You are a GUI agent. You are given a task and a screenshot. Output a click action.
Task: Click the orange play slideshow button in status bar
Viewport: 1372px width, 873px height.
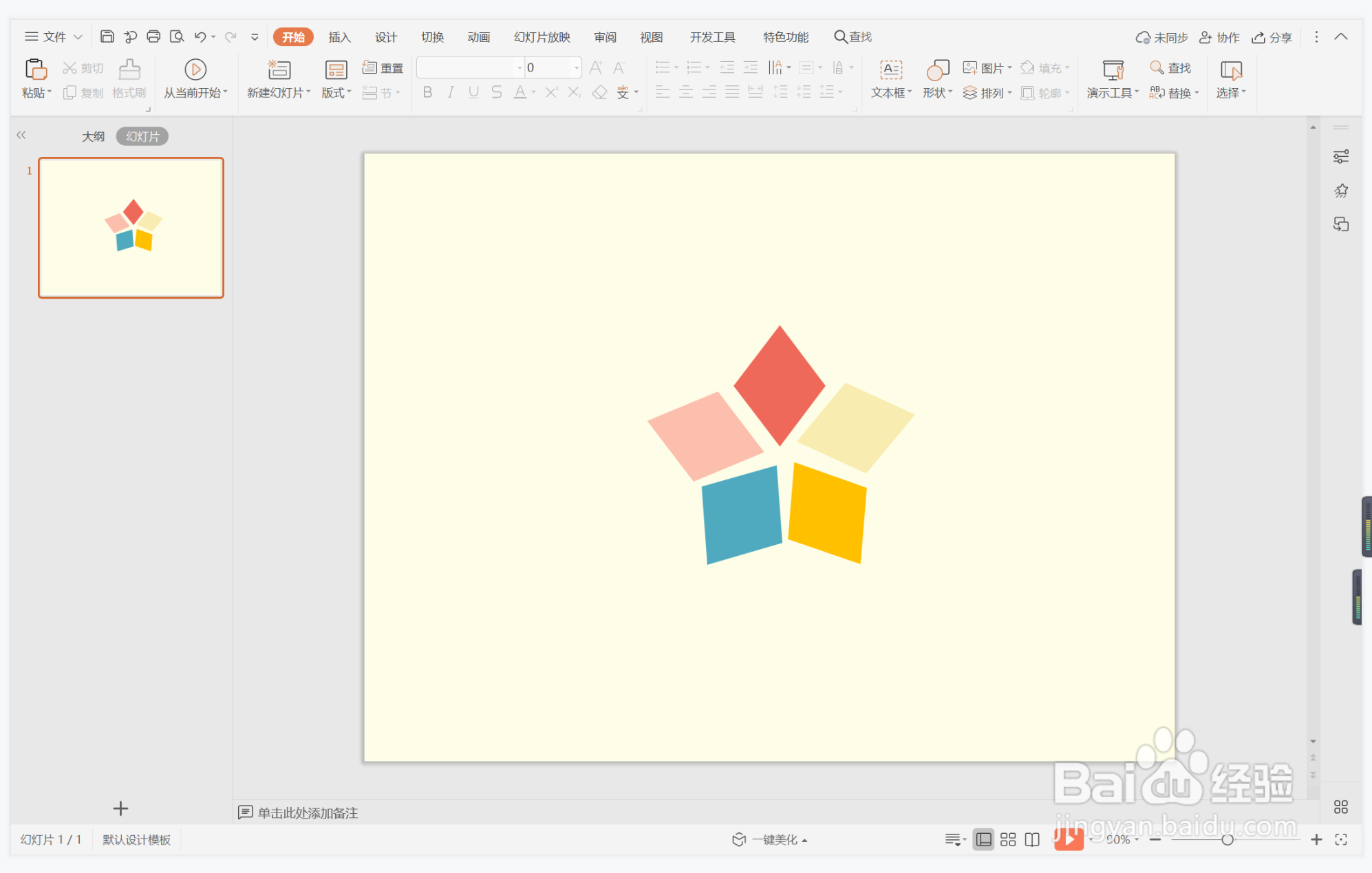click(x=1068, y=839)
